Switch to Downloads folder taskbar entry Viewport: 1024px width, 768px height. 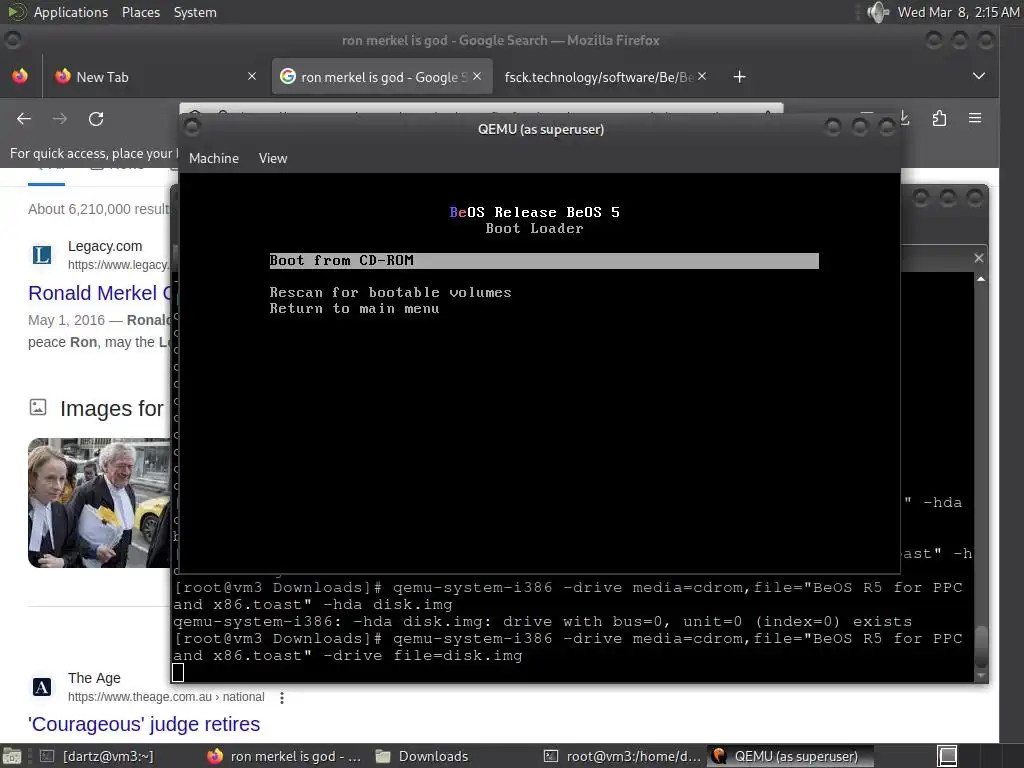click(422, 756)
